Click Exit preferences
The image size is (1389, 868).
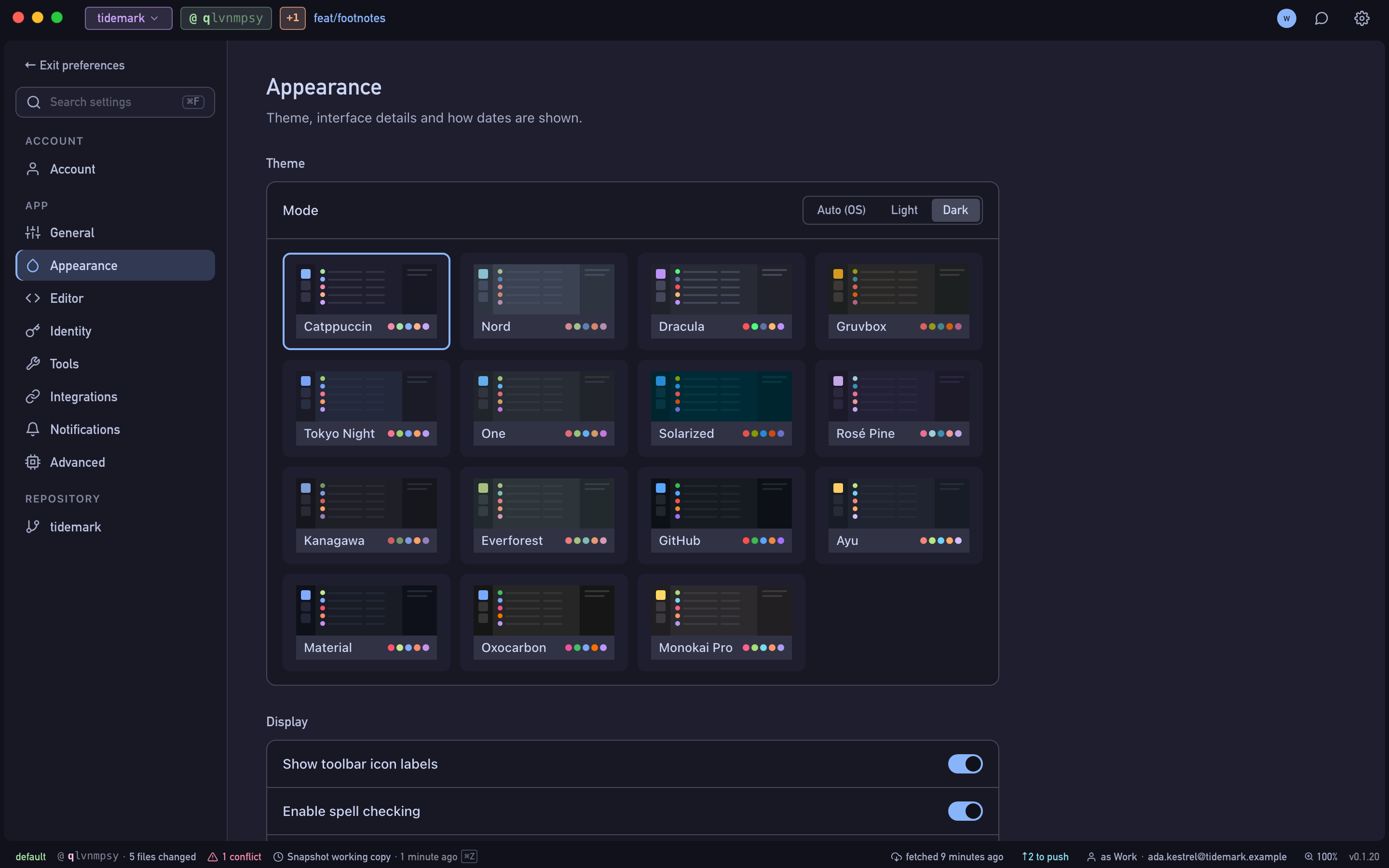75,66
